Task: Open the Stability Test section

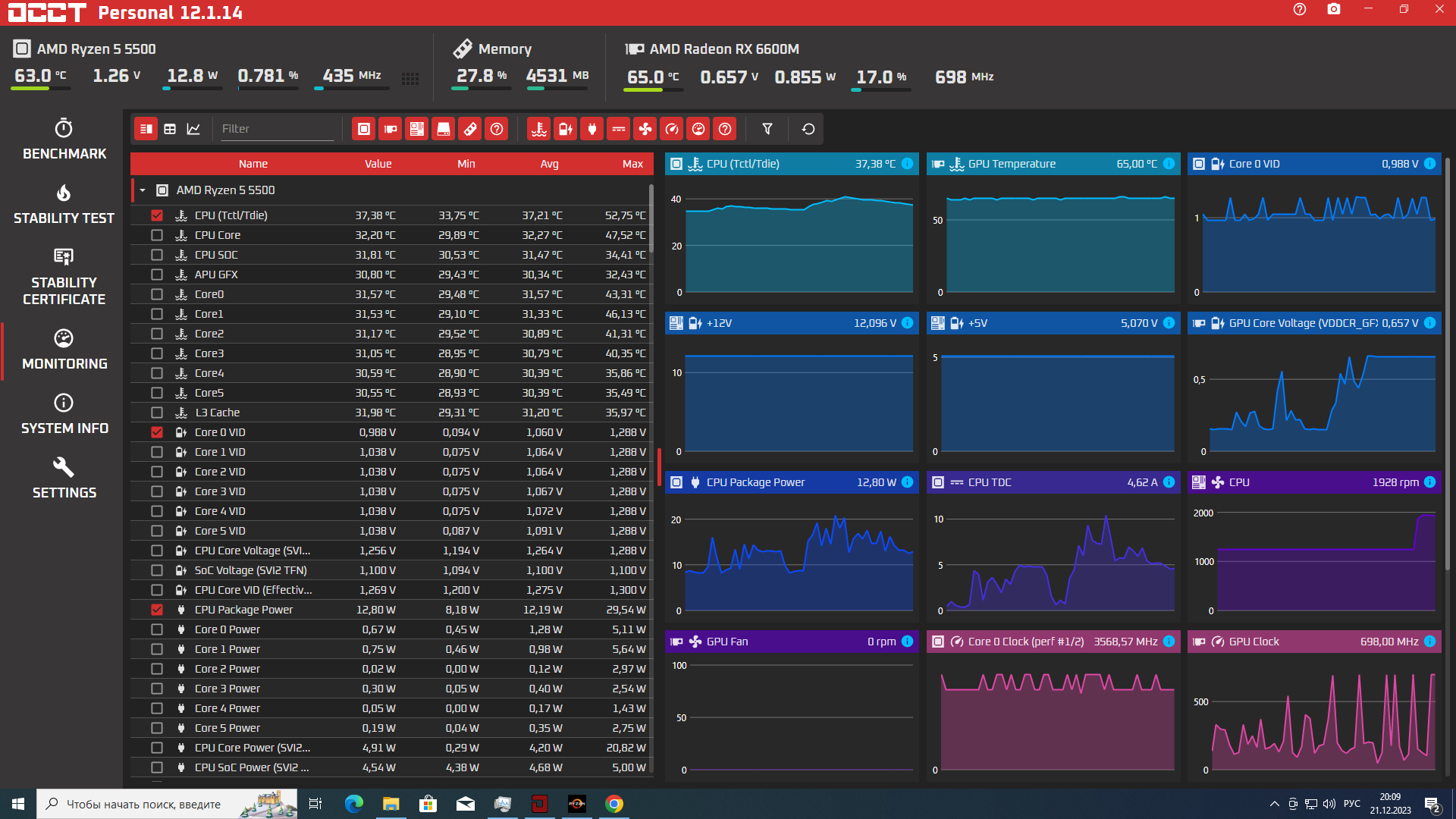Action: click(x=64, y=205)
